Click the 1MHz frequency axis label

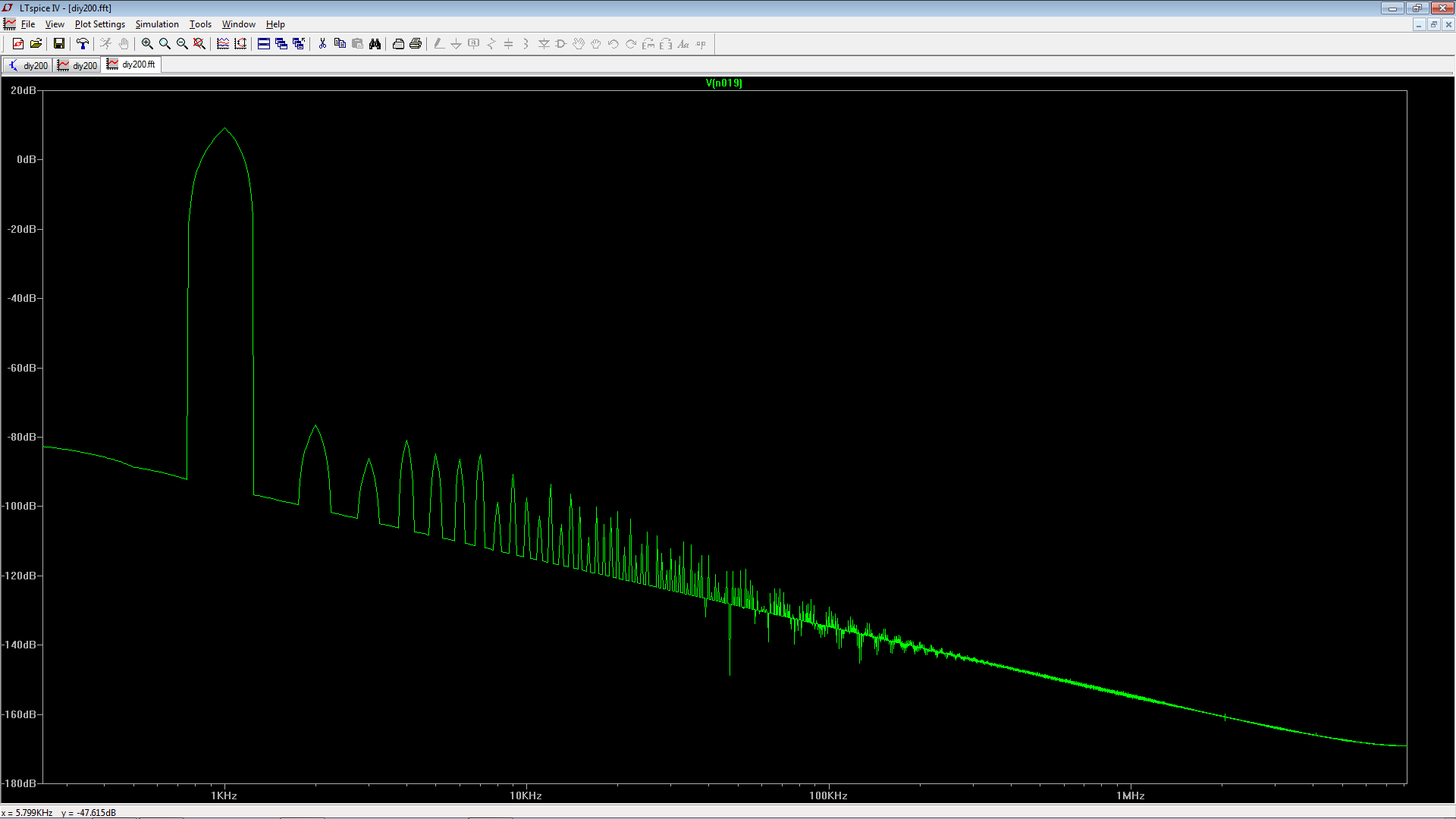click(x=1130, y=795)
